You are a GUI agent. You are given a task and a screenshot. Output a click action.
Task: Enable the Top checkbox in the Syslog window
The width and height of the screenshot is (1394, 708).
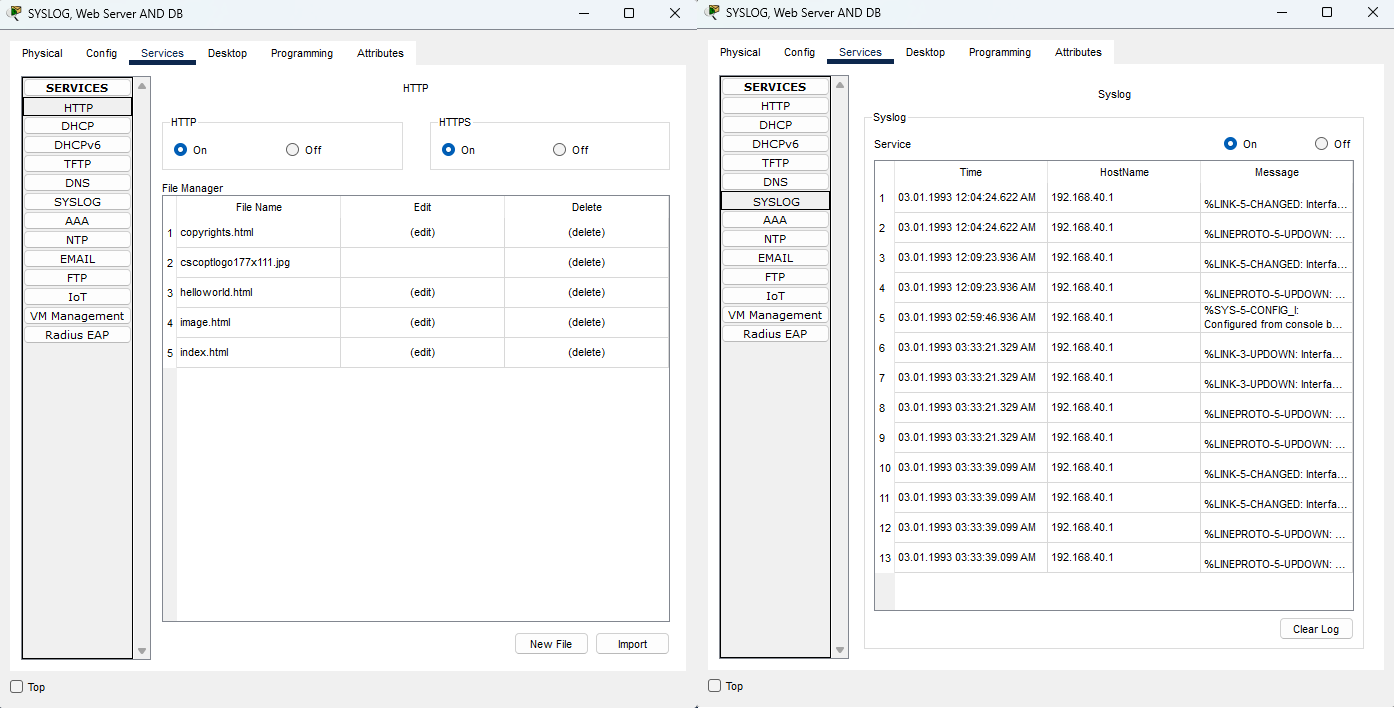click(715, 686)
